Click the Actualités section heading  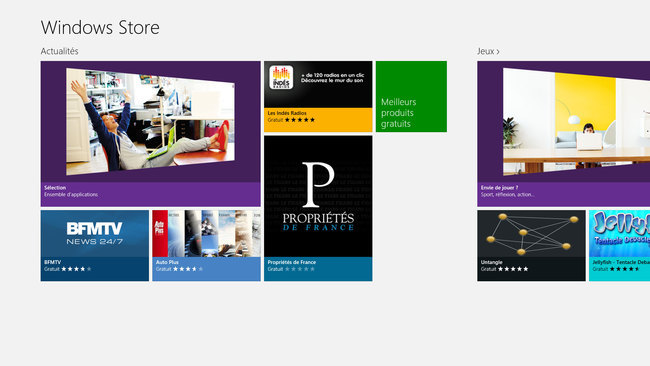(x=59, y=51)
